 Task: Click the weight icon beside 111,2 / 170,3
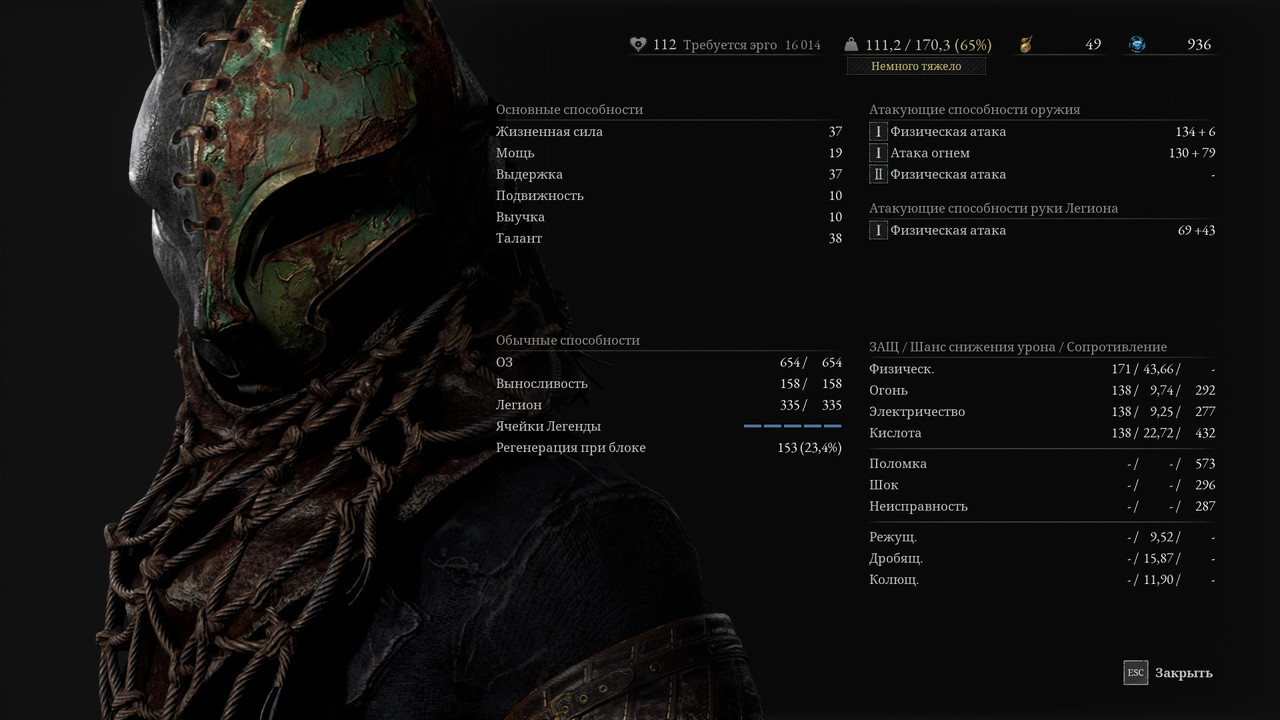click(x=852, y=45)
